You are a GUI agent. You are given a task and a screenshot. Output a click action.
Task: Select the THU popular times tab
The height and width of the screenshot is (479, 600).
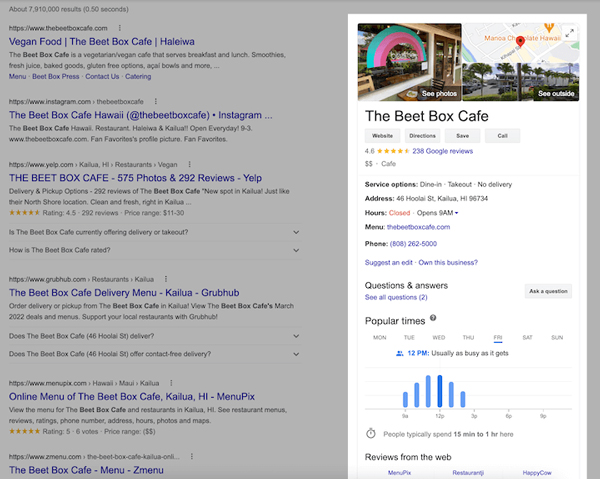(x=468, y=337)
